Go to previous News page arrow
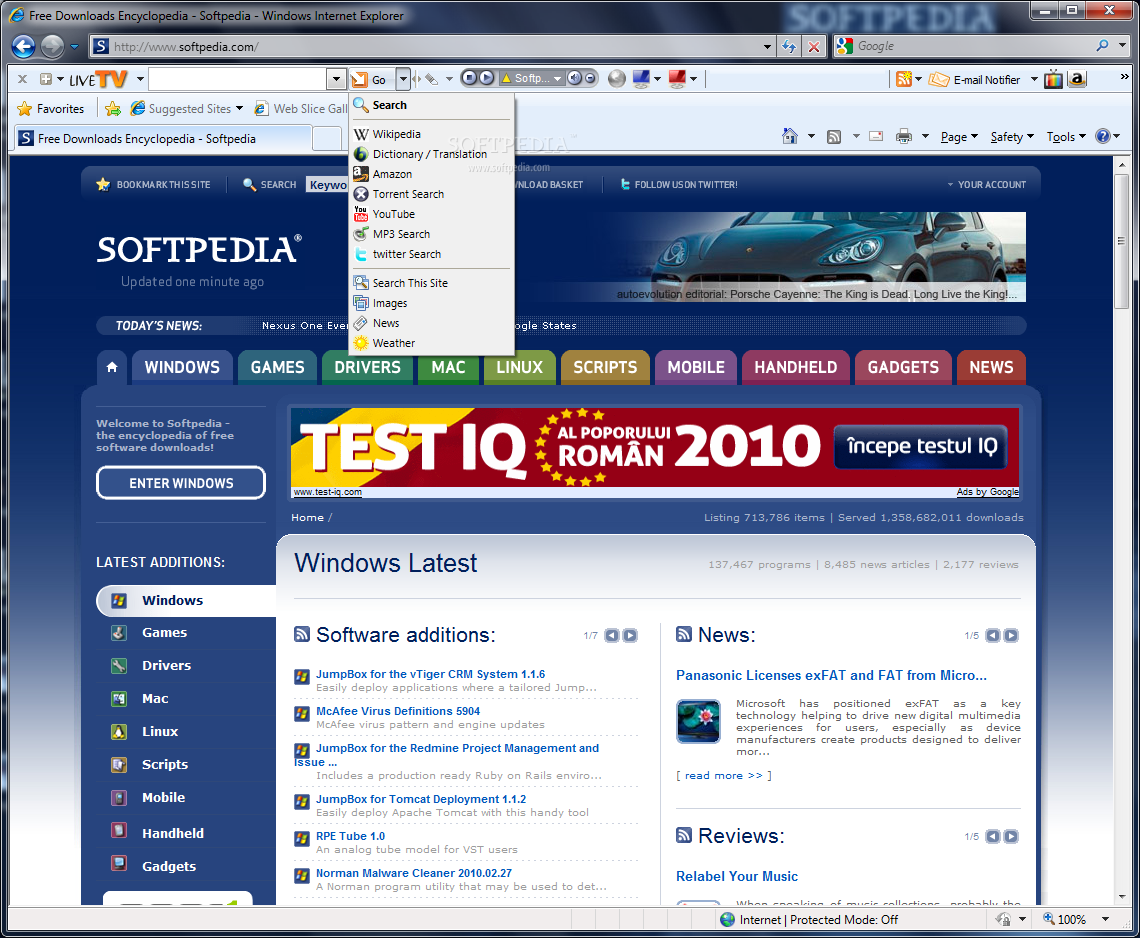This screenshot has height=938, width=1140. pyautogui.click(x=993, y=636)
